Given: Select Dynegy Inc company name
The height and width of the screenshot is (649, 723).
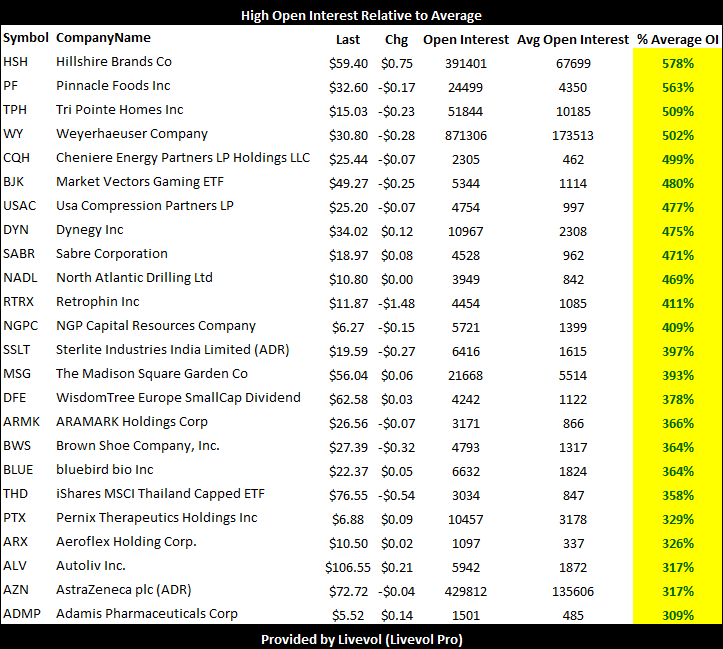Looking at the screenshot, I should coord(89,230).
